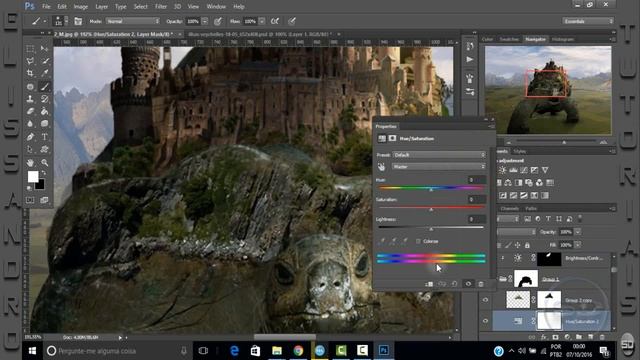Viewport: 640px width, 360px height.
Task: Open the Brush Preset picker
Action: pos(61,21)
